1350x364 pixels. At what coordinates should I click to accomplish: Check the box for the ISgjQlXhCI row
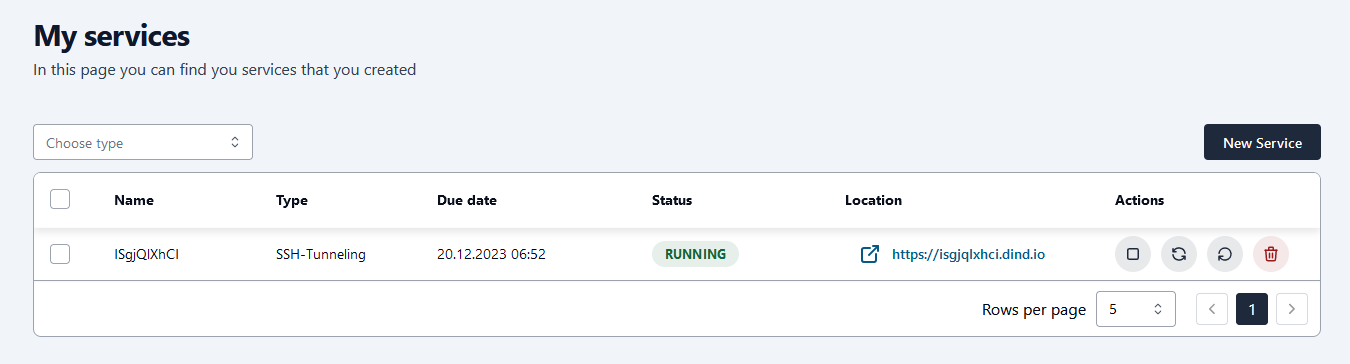click(x=60, y=254)
